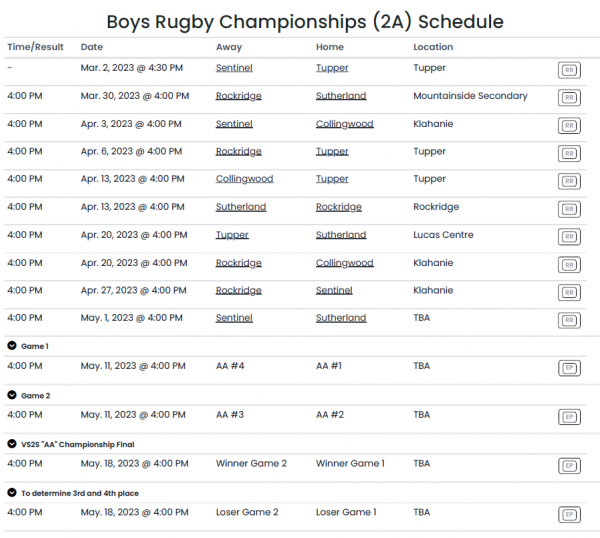
Task: Click RR badge on Mountainside Secondary game row
Action: tap(569, 98)
